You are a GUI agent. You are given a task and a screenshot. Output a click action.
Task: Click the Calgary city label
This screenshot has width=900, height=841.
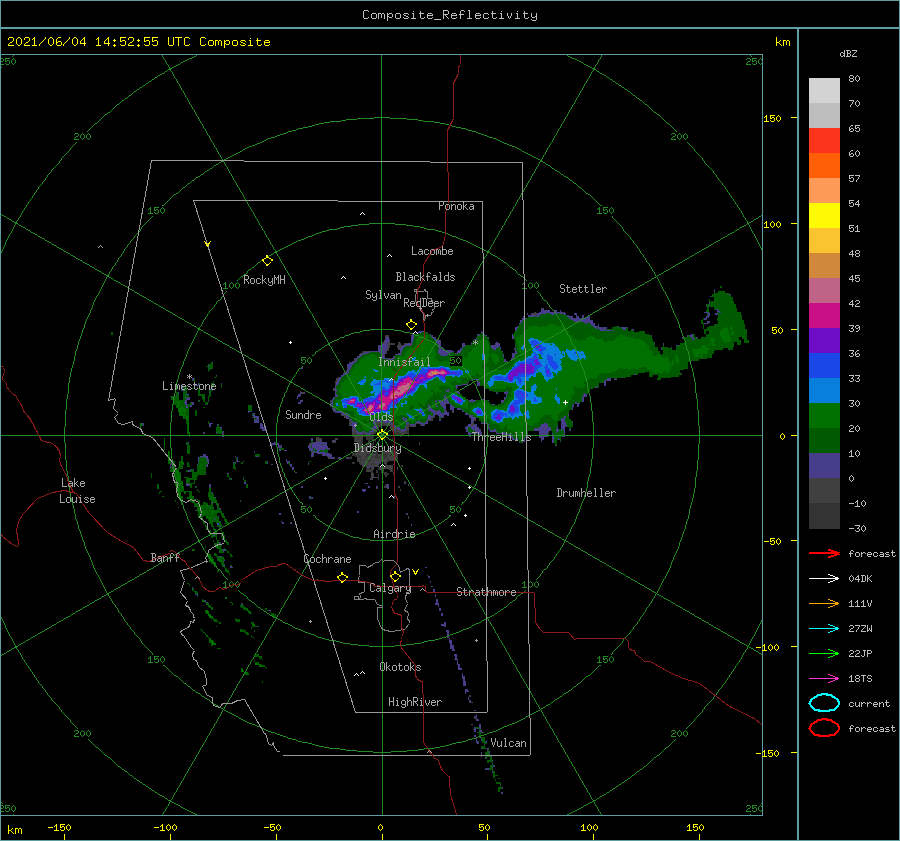390,588
